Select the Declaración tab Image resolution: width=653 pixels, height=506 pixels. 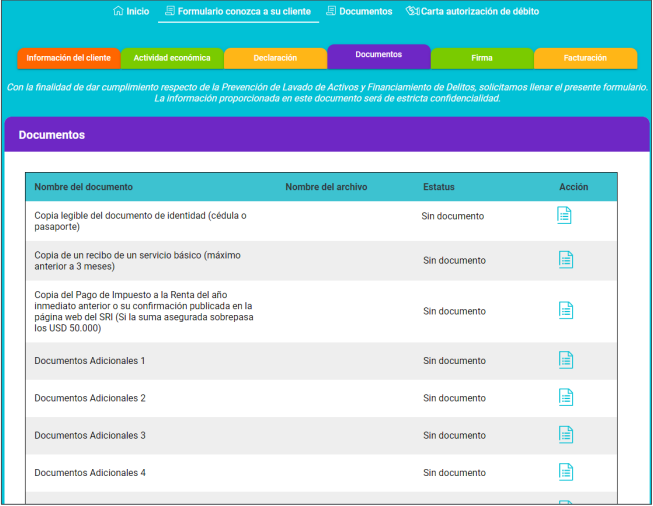tap(275, 58)
